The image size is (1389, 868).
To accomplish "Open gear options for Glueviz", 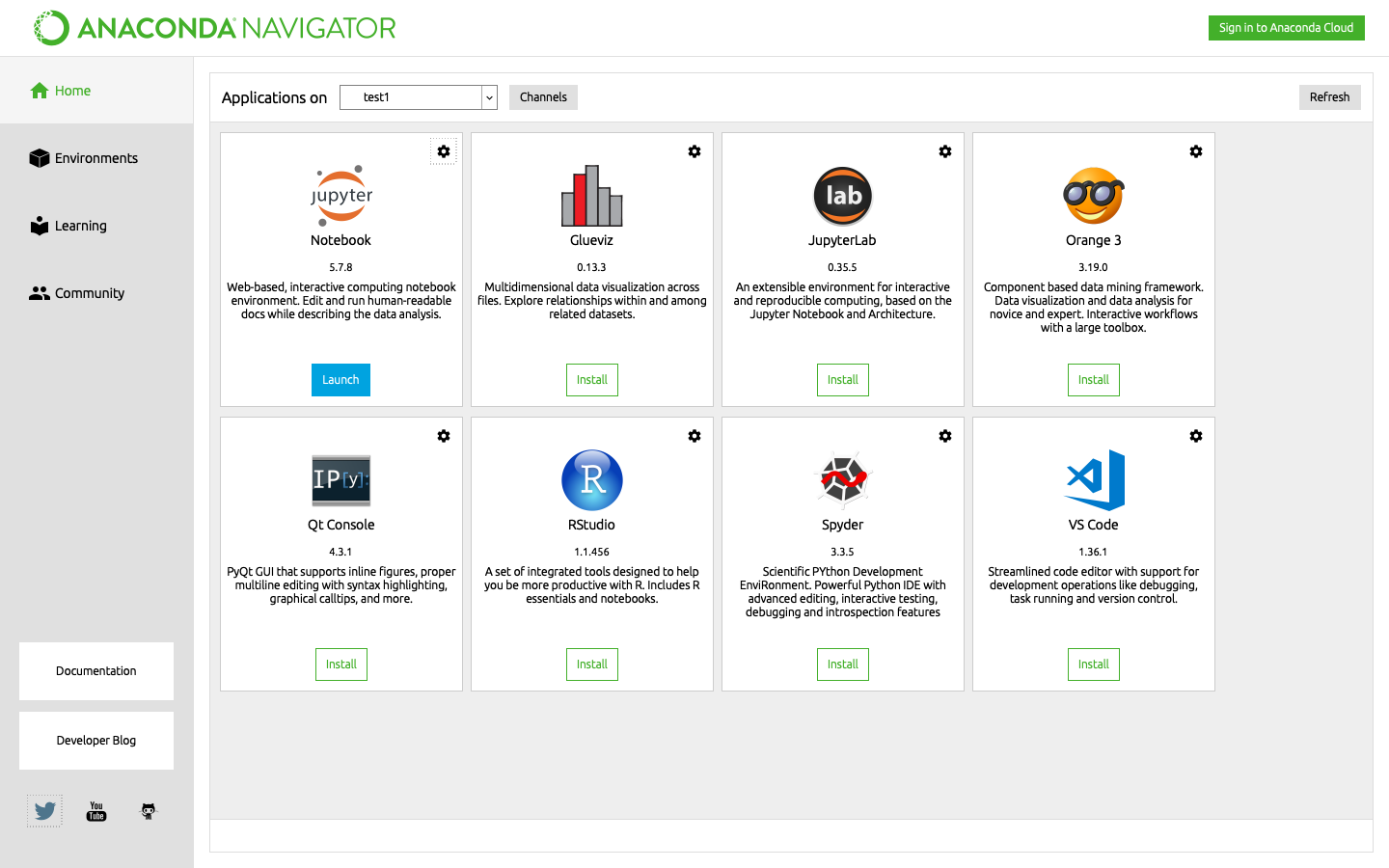I will [x=694, y=151].
